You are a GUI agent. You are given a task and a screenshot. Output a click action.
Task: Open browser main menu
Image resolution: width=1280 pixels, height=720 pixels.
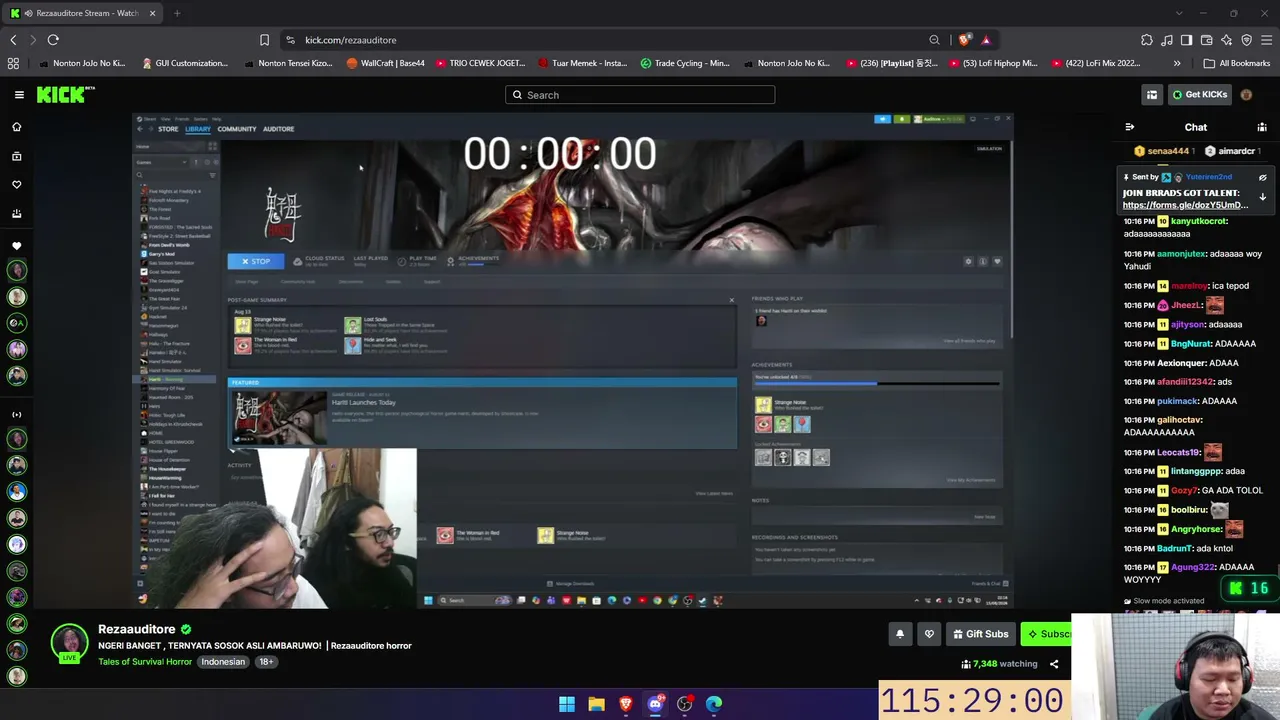[1266, 40]
